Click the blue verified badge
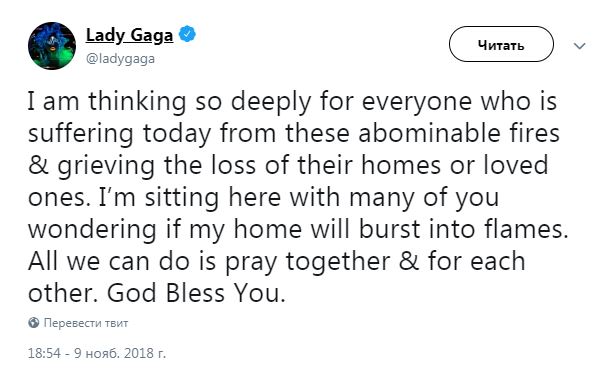Image resolution: width=608 pixels, height=373 pixels. pos(187,34)
